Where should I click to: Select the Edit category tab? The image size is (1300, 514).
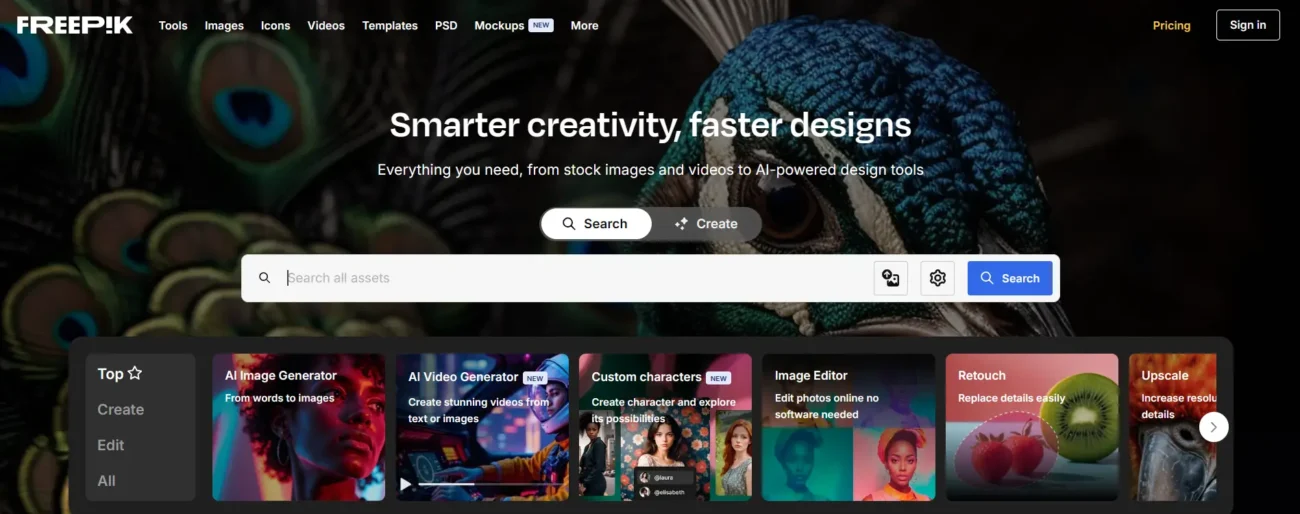pos(111,445)
